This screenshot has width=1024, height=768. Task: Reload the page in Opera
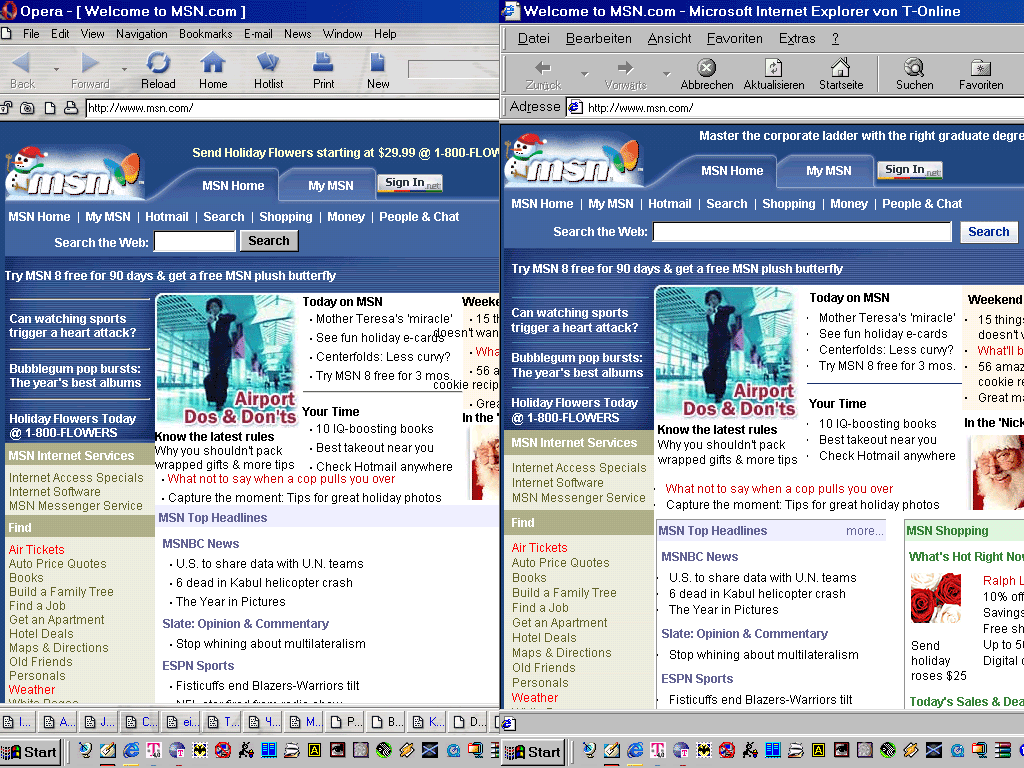click(158, 71)
